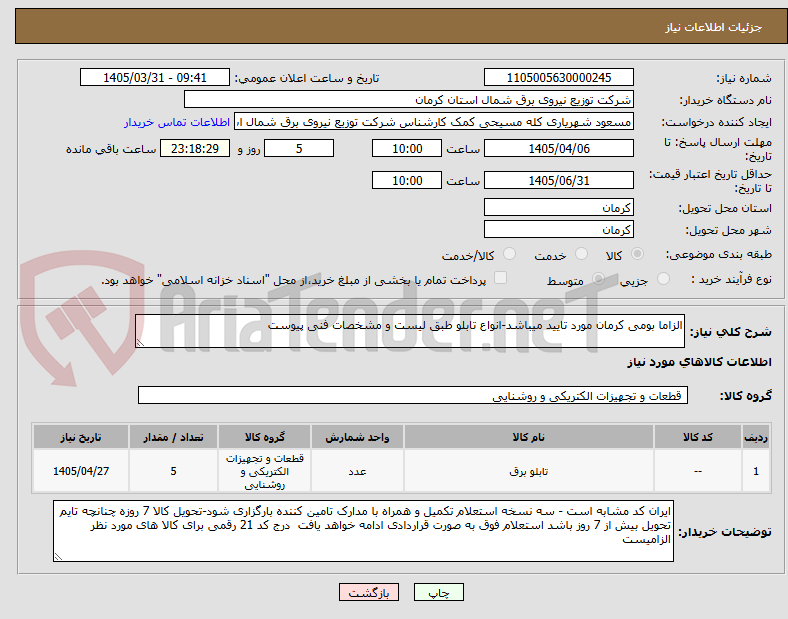The image size is (788, 619).
Task: Click the resize handle of description box
Action: pyautogui.click(x=140, y=343)
